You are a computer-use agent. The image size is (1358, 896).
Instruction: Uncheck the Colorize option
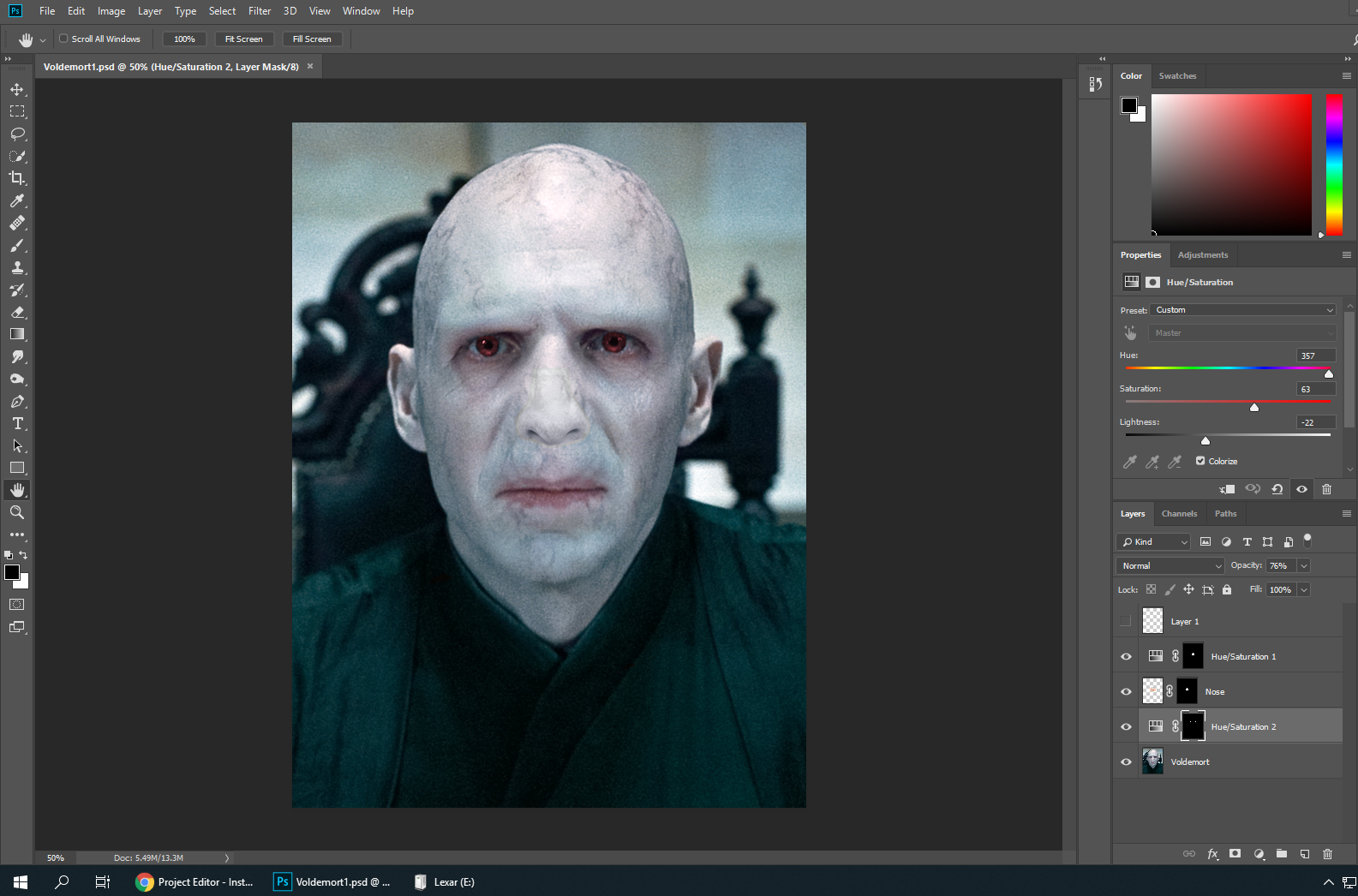tap(1200, 461)
